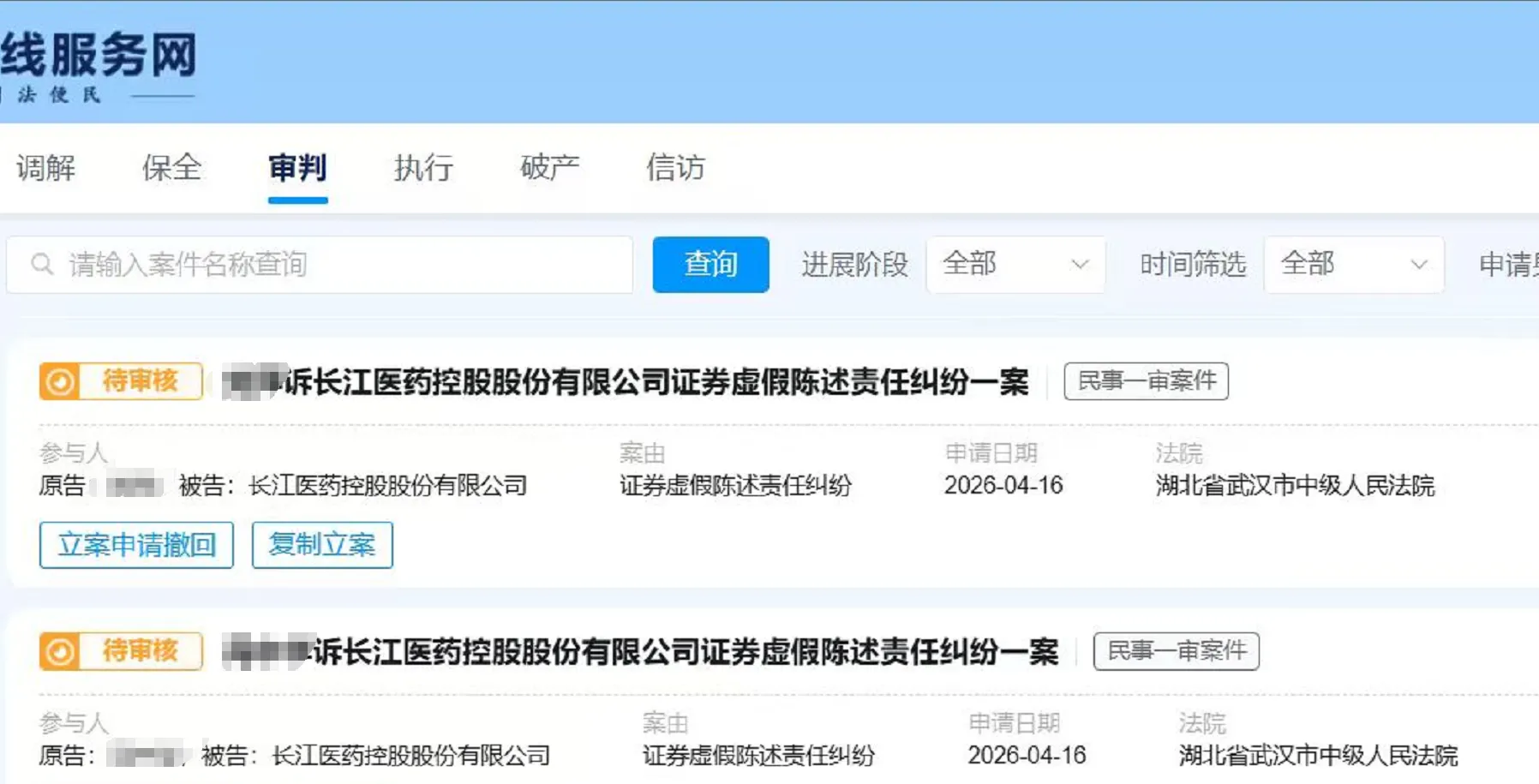This screenshot has height=784, width=1539.
Task: Focus the 请输入案件名称查询 search field
Action: tap(320, 265)
